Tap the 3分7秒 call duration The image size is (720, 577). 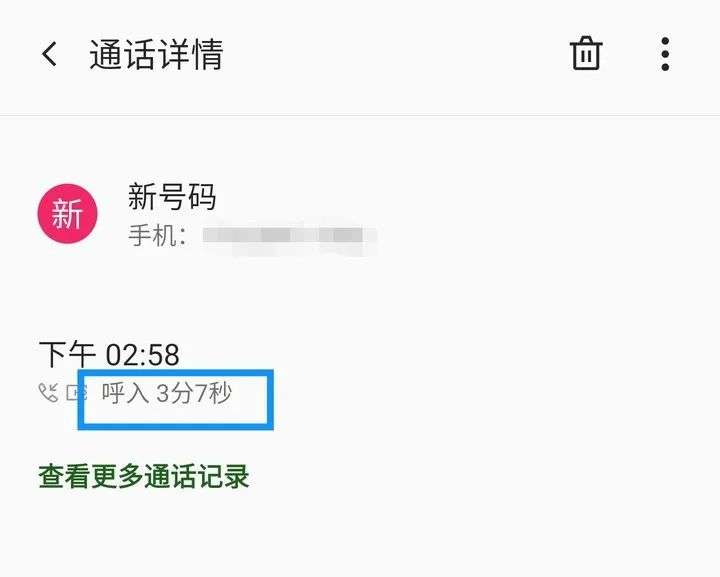coord(194,393)
